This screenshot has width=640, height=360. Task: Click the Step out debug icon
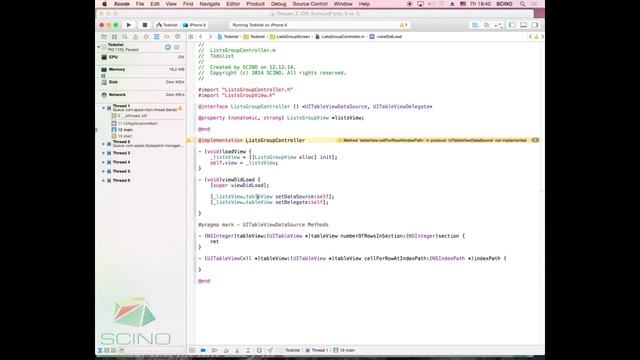point(248,350)
